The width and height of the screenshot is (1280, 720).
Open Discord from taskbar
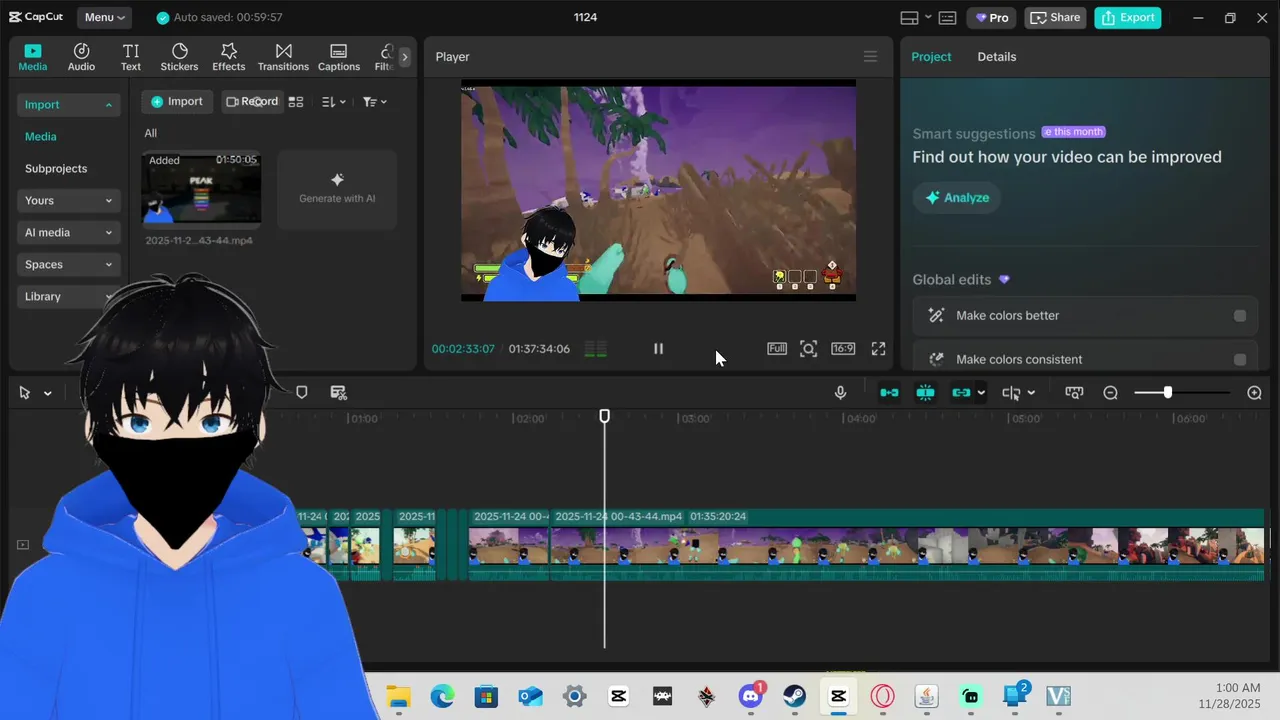tap(750, 697)
